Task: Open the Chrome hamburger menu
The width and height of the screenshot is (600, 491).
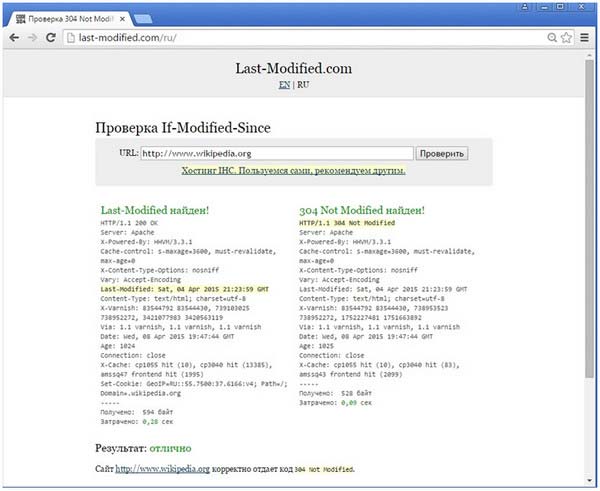Action: click(x=585, y=37)
